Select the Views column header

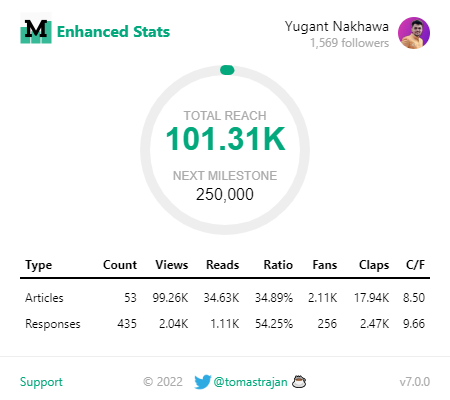pos(172,265)
